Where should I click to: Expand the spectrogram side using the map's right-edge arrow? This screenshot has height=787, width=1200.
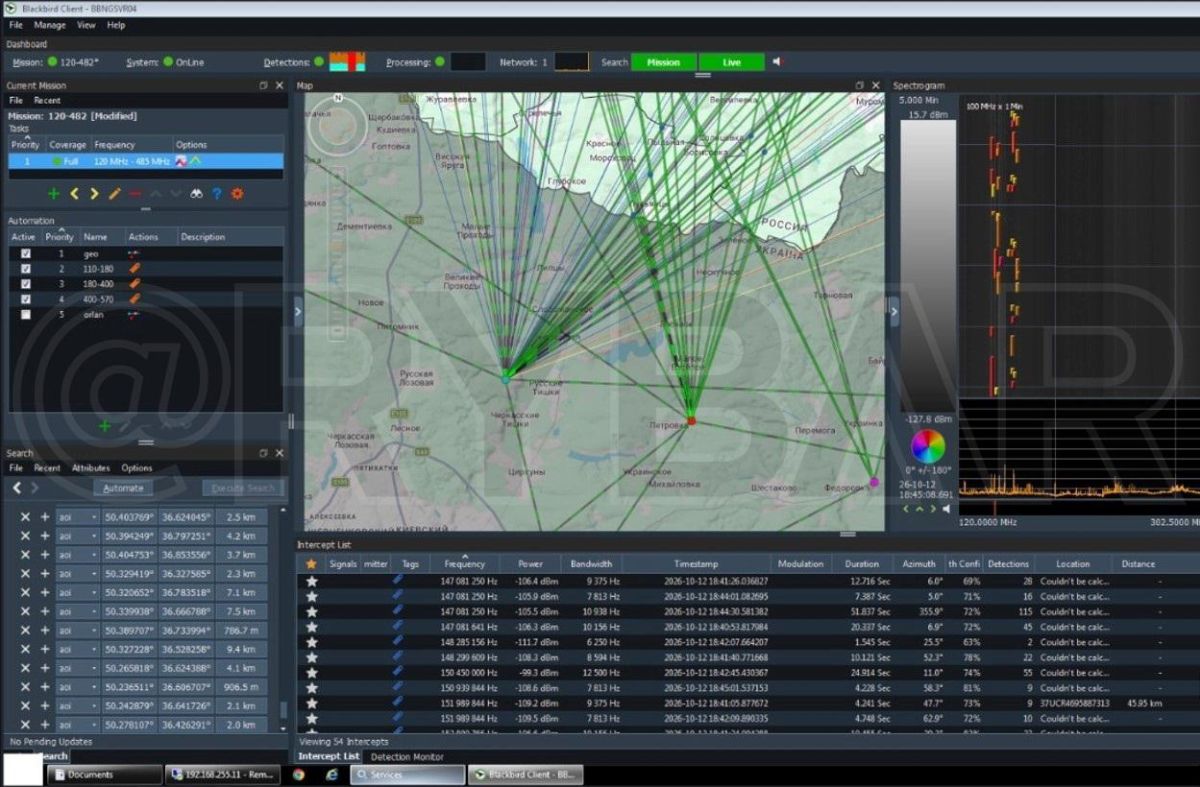tap(893, 312)
